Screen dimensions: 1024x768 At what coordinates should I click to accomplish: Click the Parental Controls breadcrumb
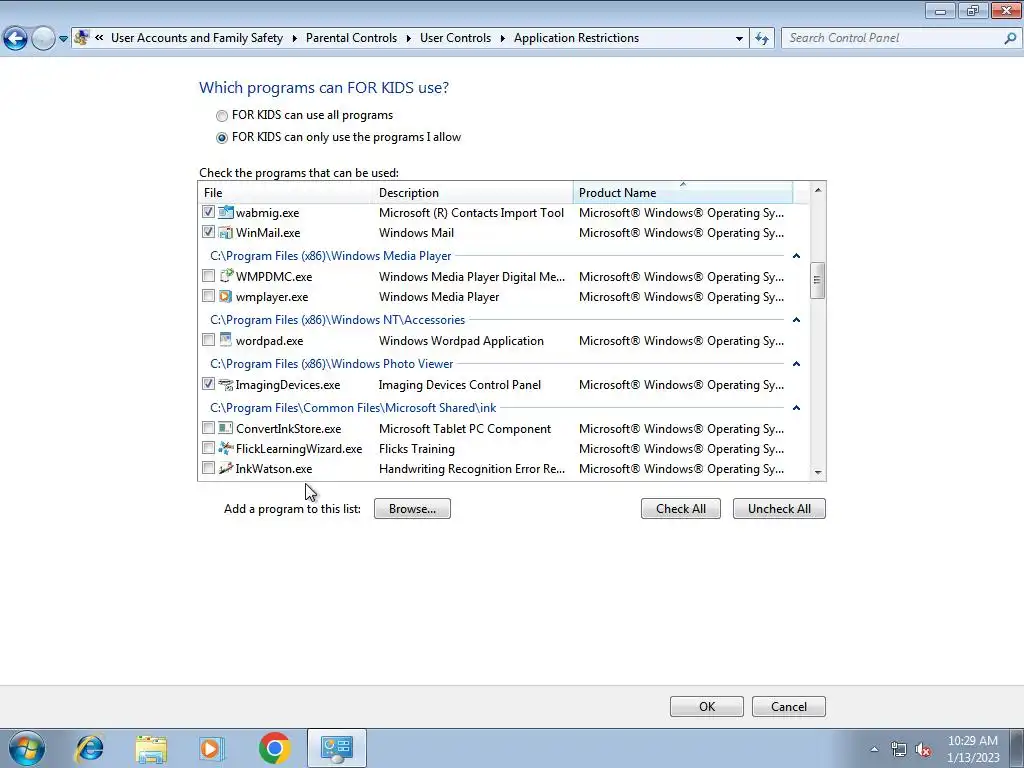(351, 38)
